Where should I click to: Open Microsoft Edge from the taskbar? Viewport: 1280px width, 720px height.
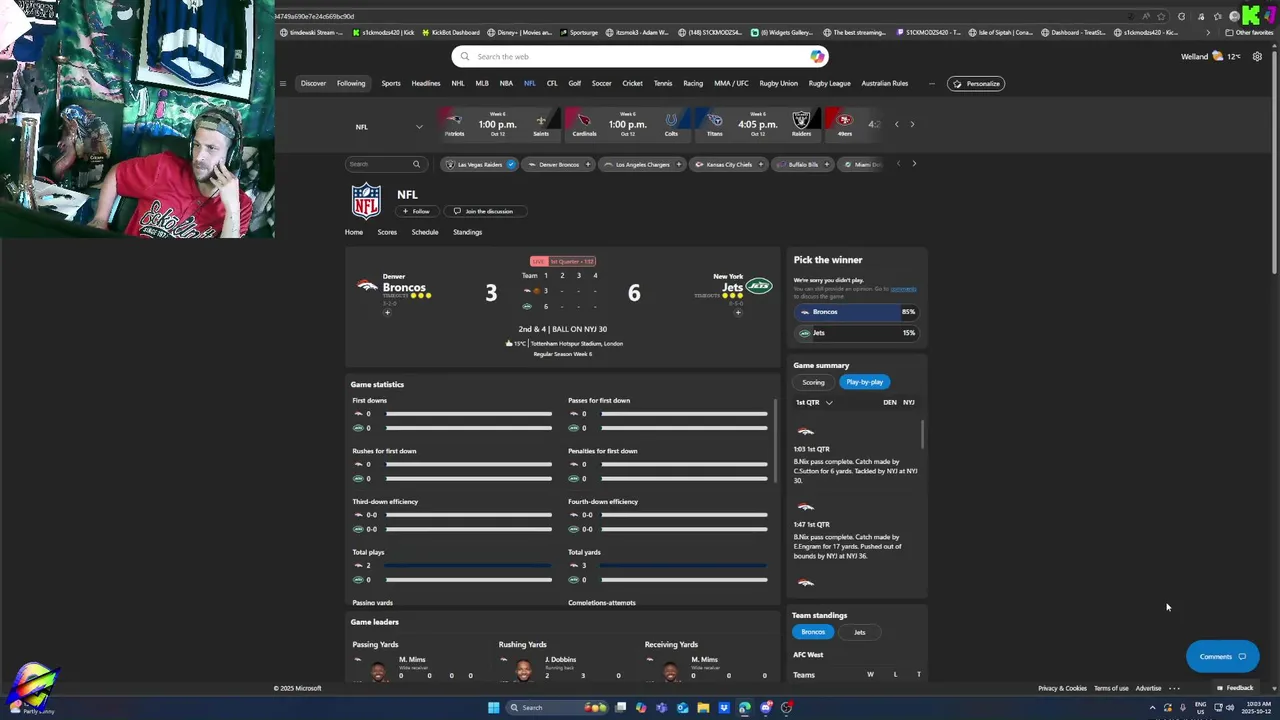pyautogui.click(x=745, y=708)
